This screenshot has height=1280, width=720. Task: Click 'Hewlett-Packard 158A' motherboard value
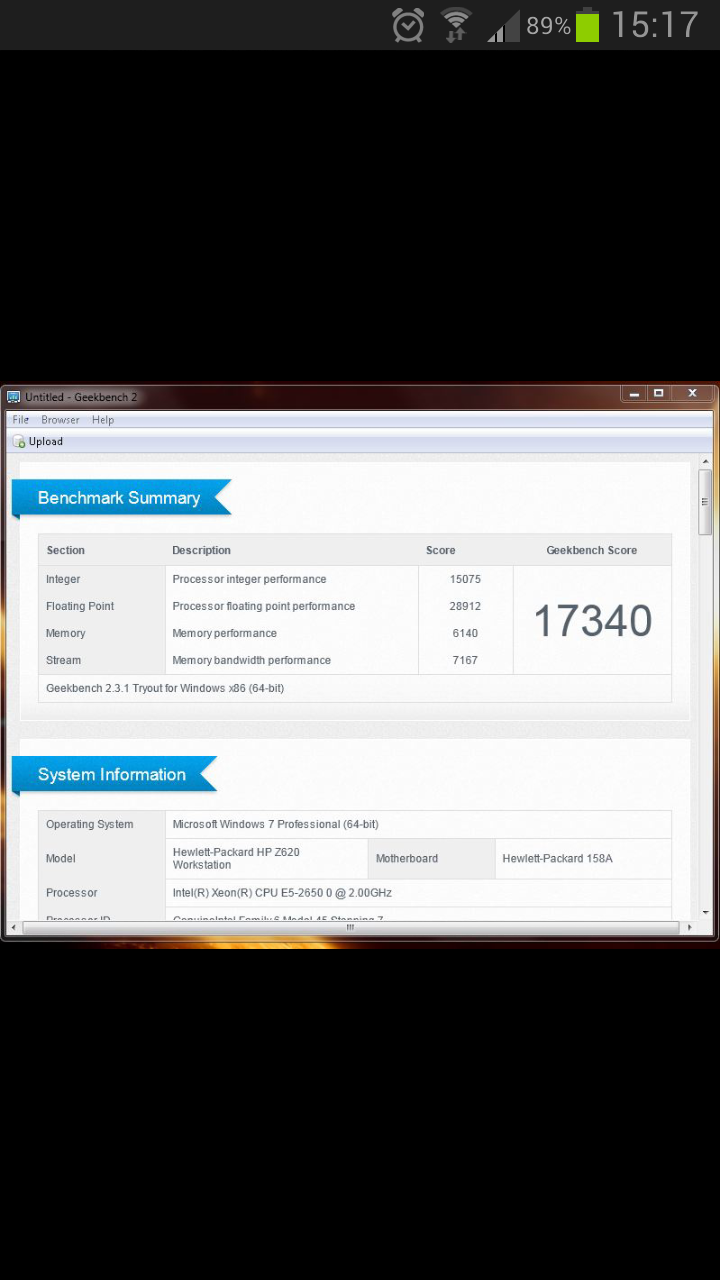557,858
